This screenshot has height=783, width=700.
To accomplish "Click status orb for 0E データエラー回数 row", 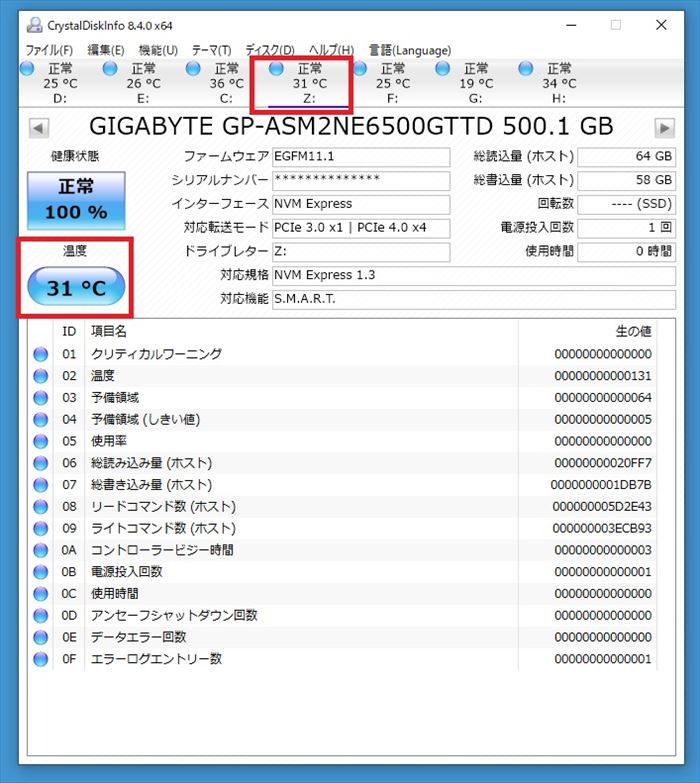I will click(40, 637).
